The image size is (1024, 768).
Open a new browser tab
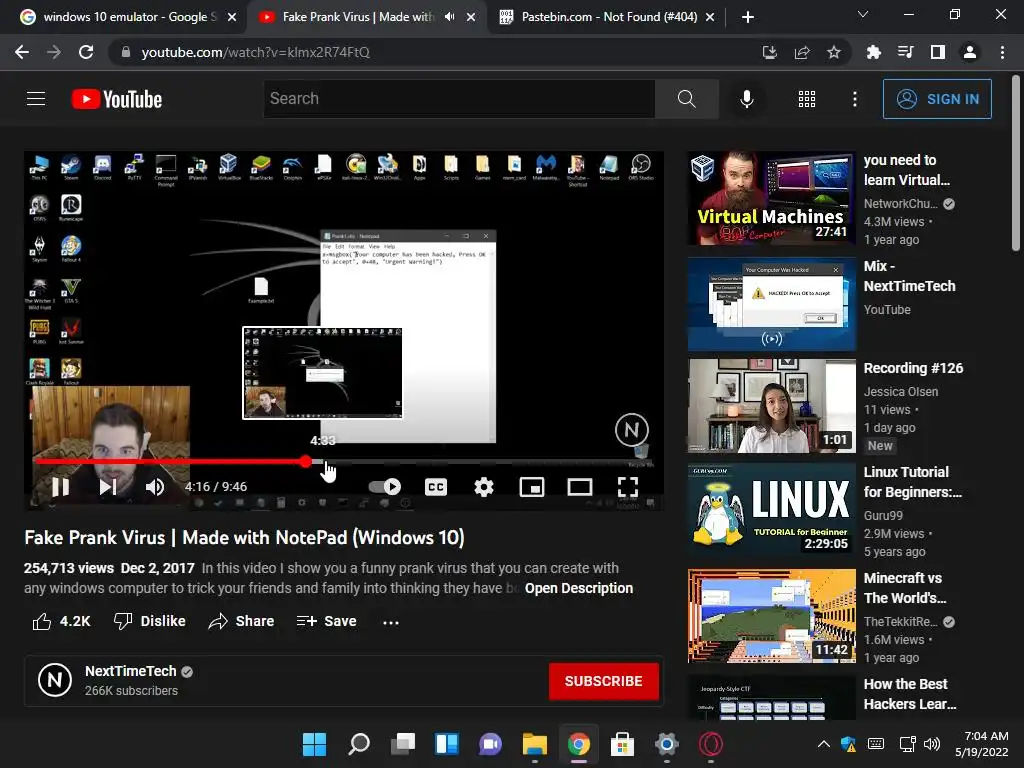pos(748,17)
